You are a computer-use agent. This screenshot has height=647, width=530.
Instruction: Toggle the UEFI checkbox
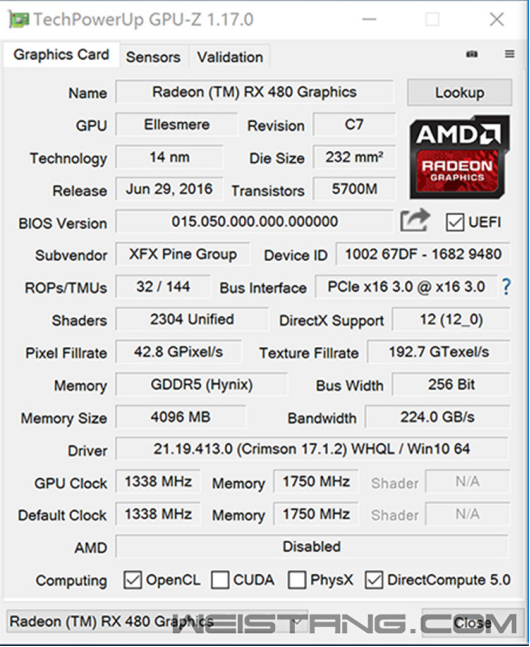(x=455, y=222)
